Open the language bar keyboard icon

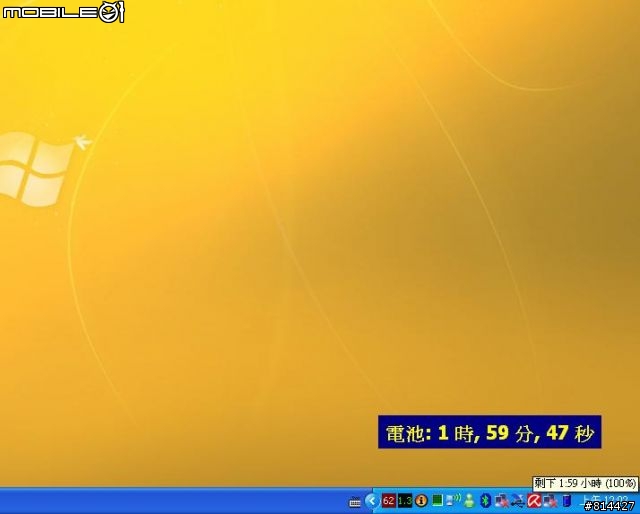[355, 502]
